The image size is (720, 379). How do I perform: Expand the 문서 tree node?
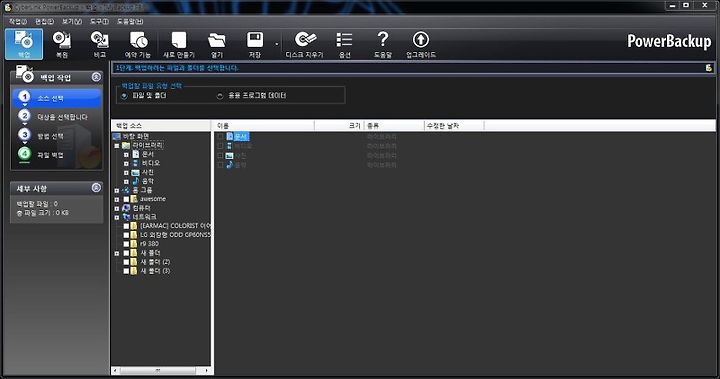point(126,155)
